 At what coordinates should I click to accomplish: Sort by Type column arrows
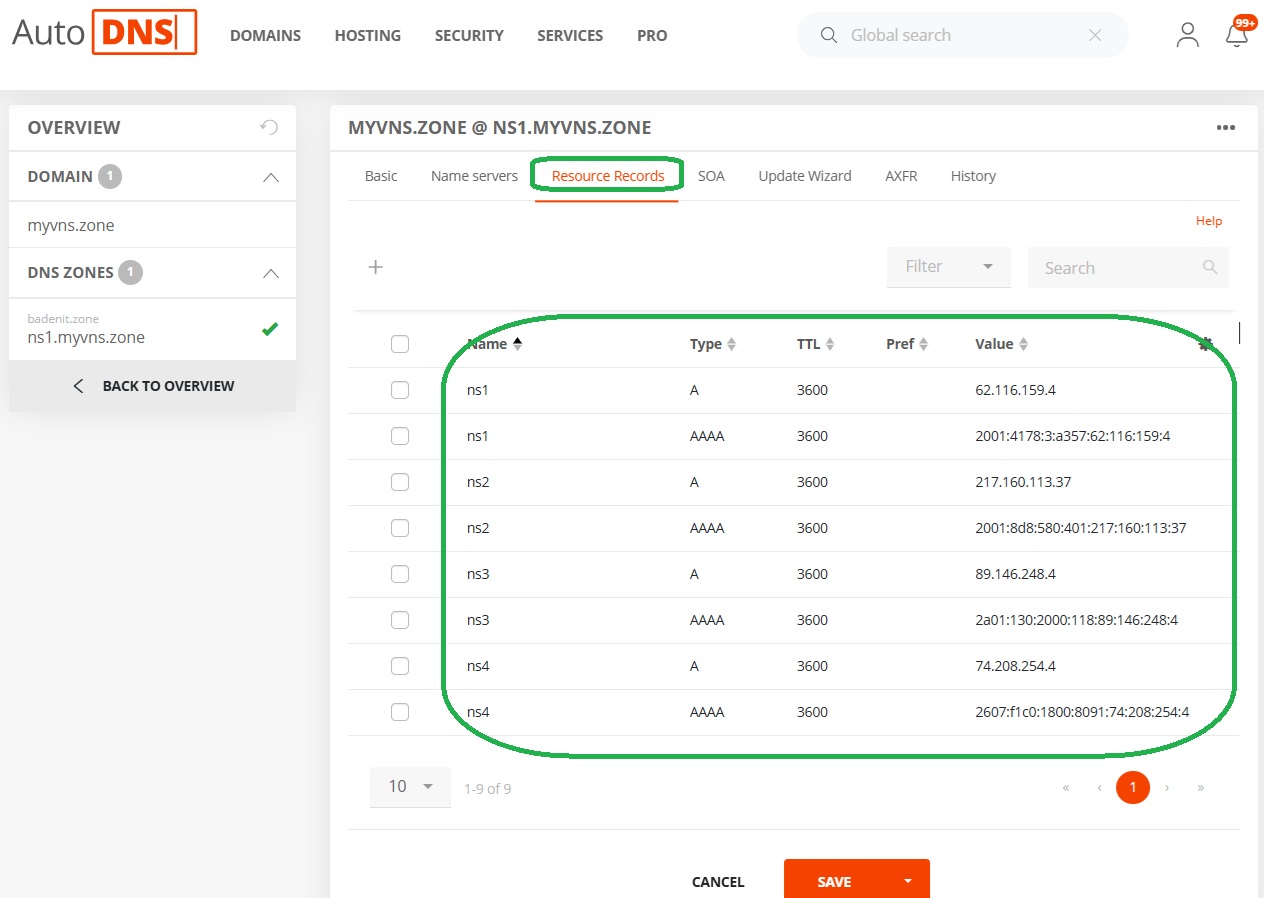731,344
